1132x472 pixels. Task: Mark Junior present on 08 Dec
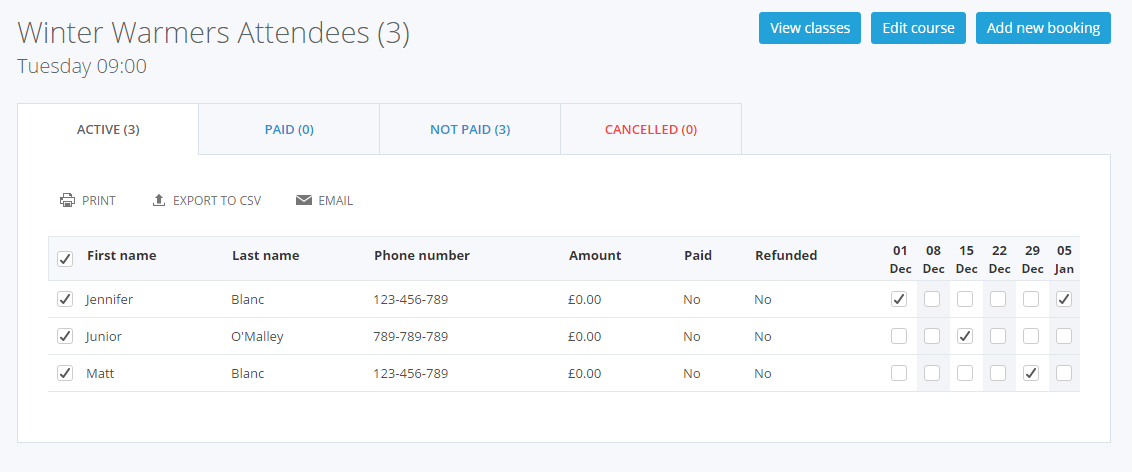[x=932, y=336]
